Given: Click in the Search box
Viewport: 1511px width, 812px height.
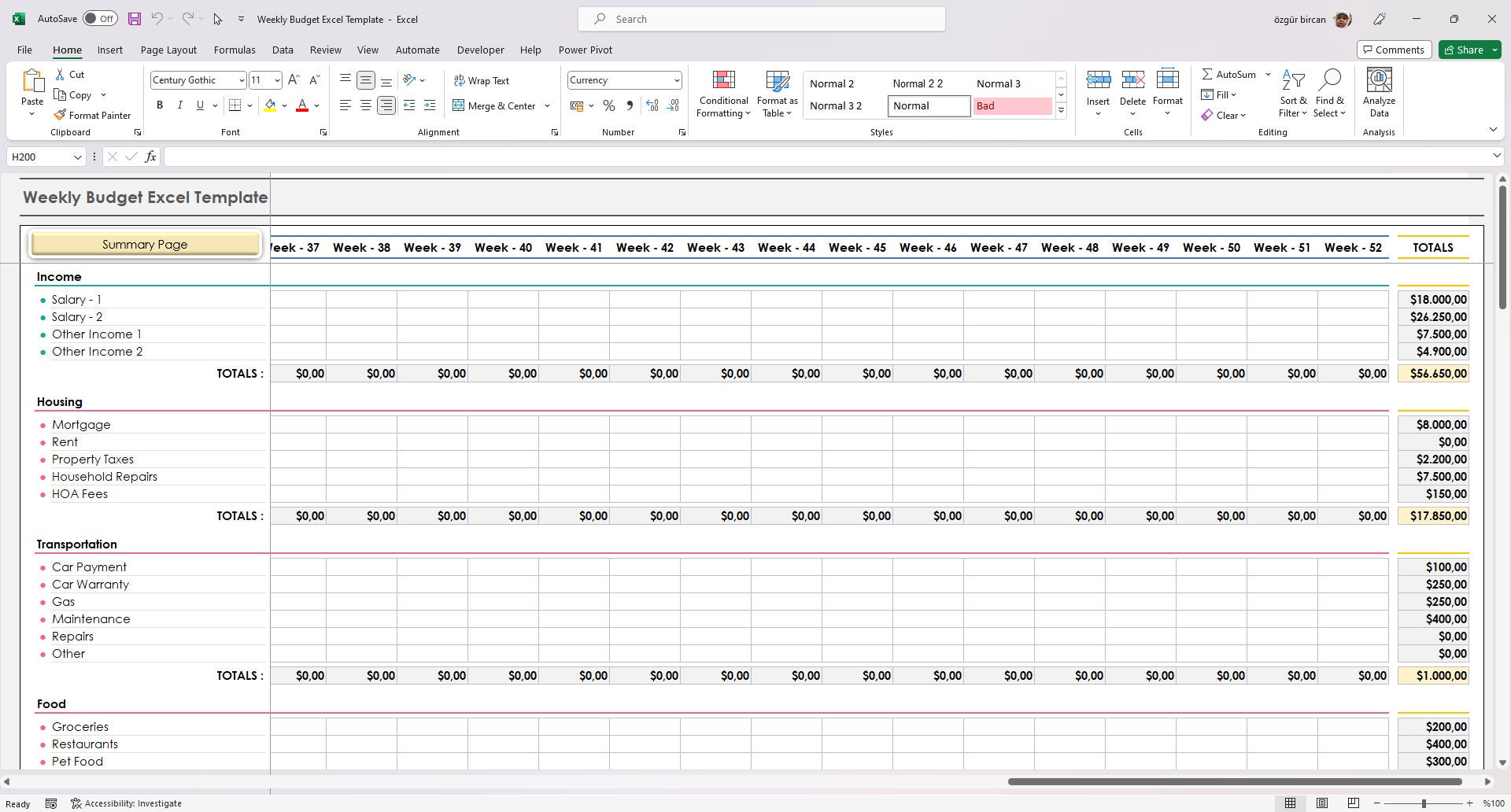Looking at the screenshot, I should coord(762,19).
